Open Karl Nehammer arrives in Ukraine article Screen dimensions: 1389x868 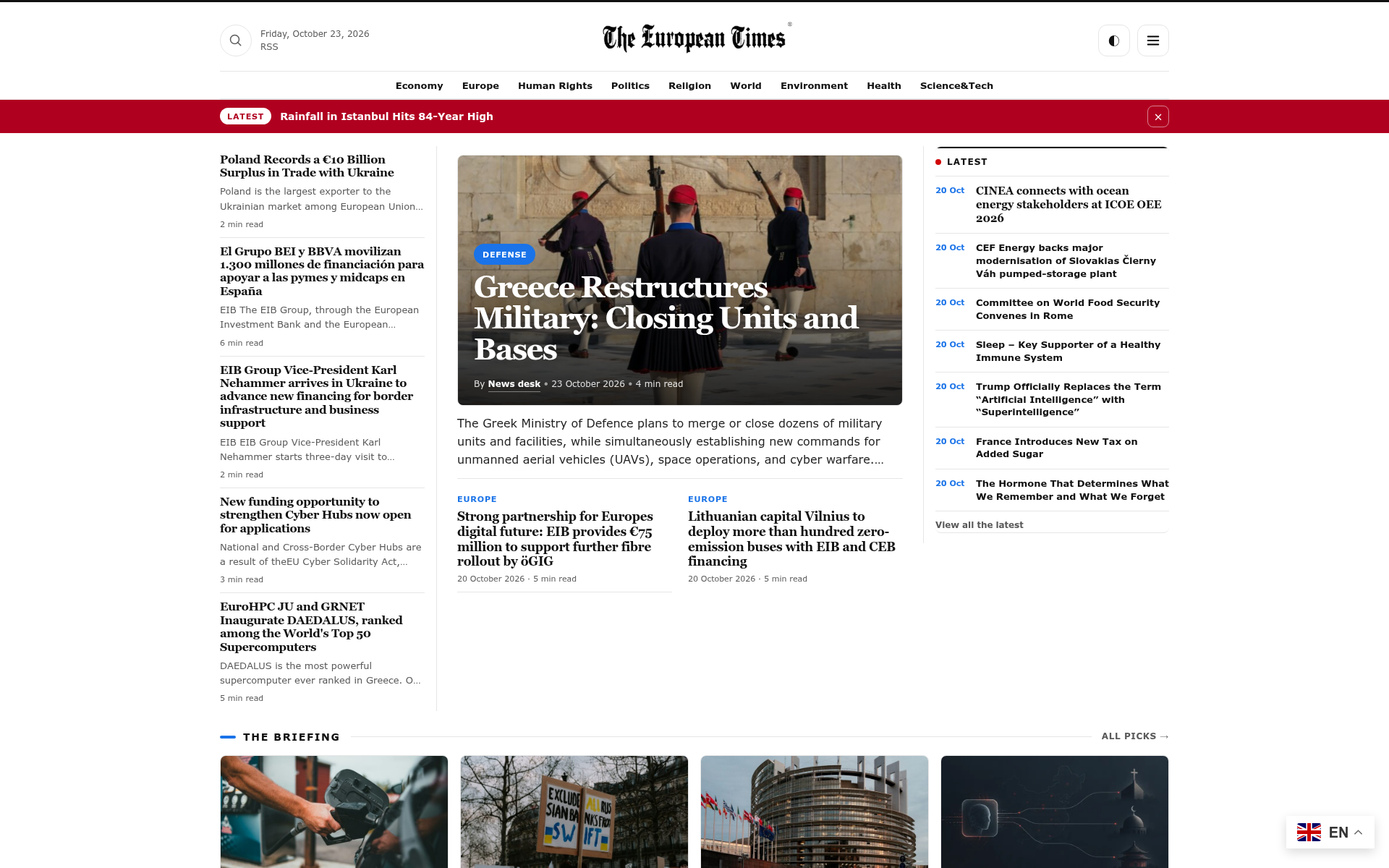(317, 396)
